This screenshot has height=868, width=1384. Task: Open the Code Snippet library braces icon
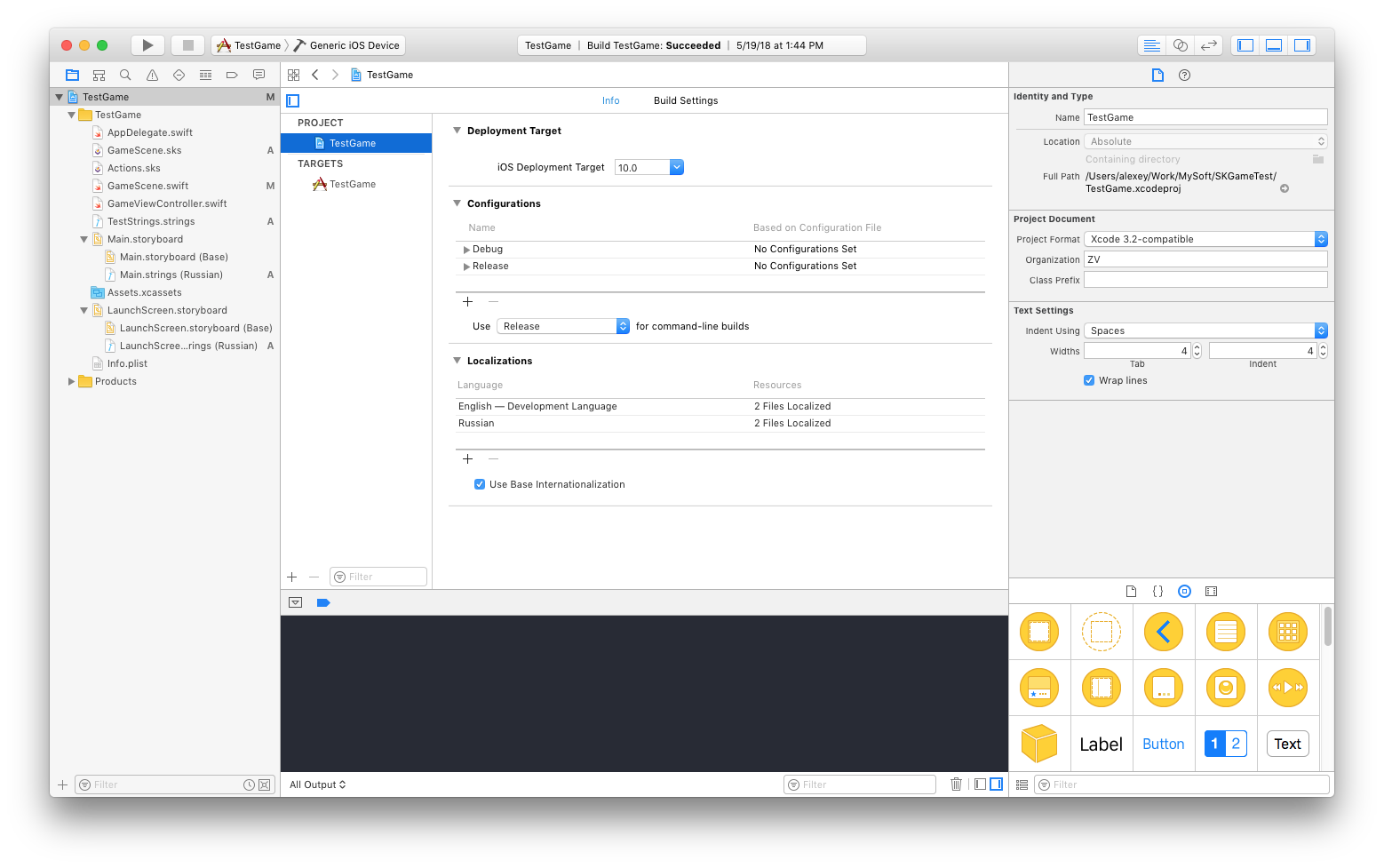[1157, 591]
